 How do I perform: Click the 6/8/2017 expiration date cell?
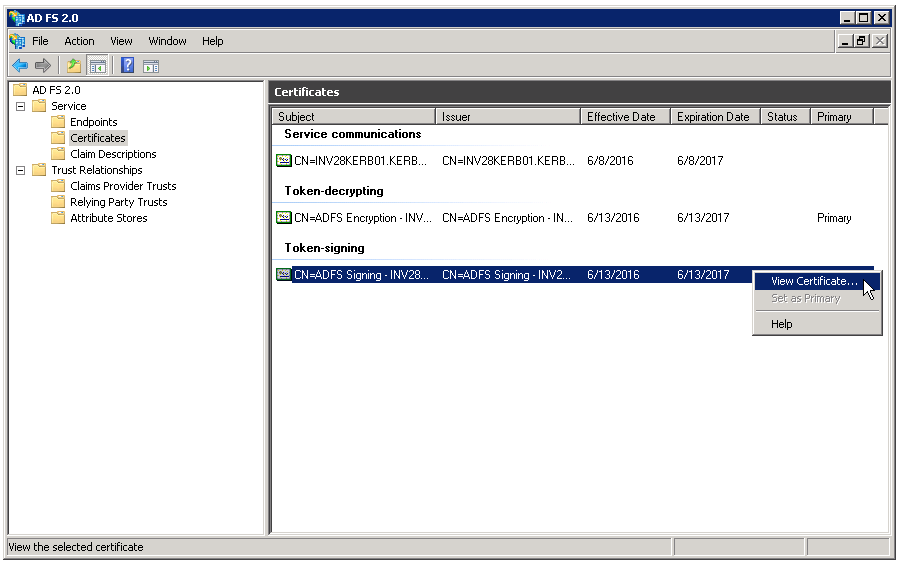(x=700, y=160)
